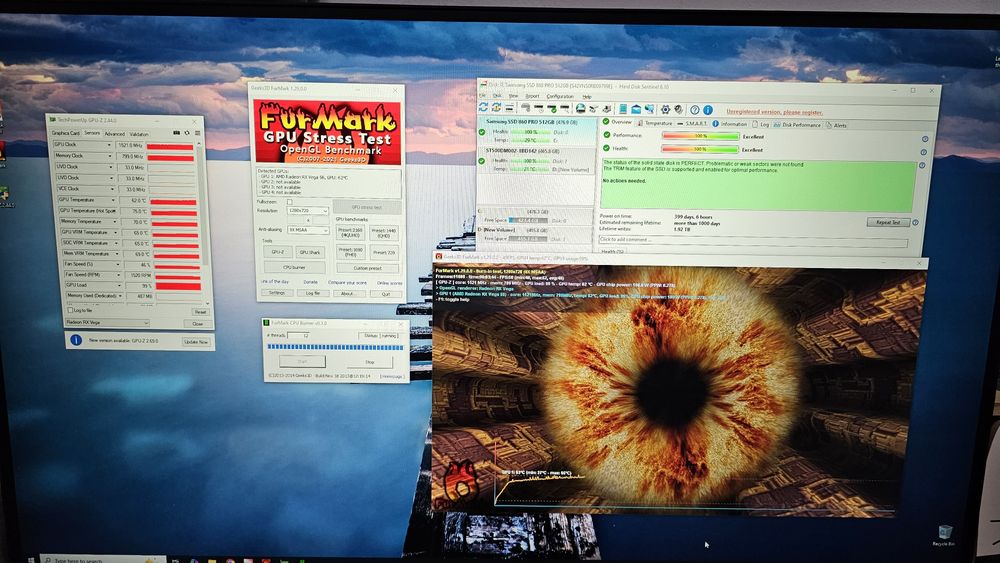This screenshot has height=563, width=1000.
Task: Open the gear configuration icon in Hard Disk Sentinel
Action: click(x=665, y=110)
